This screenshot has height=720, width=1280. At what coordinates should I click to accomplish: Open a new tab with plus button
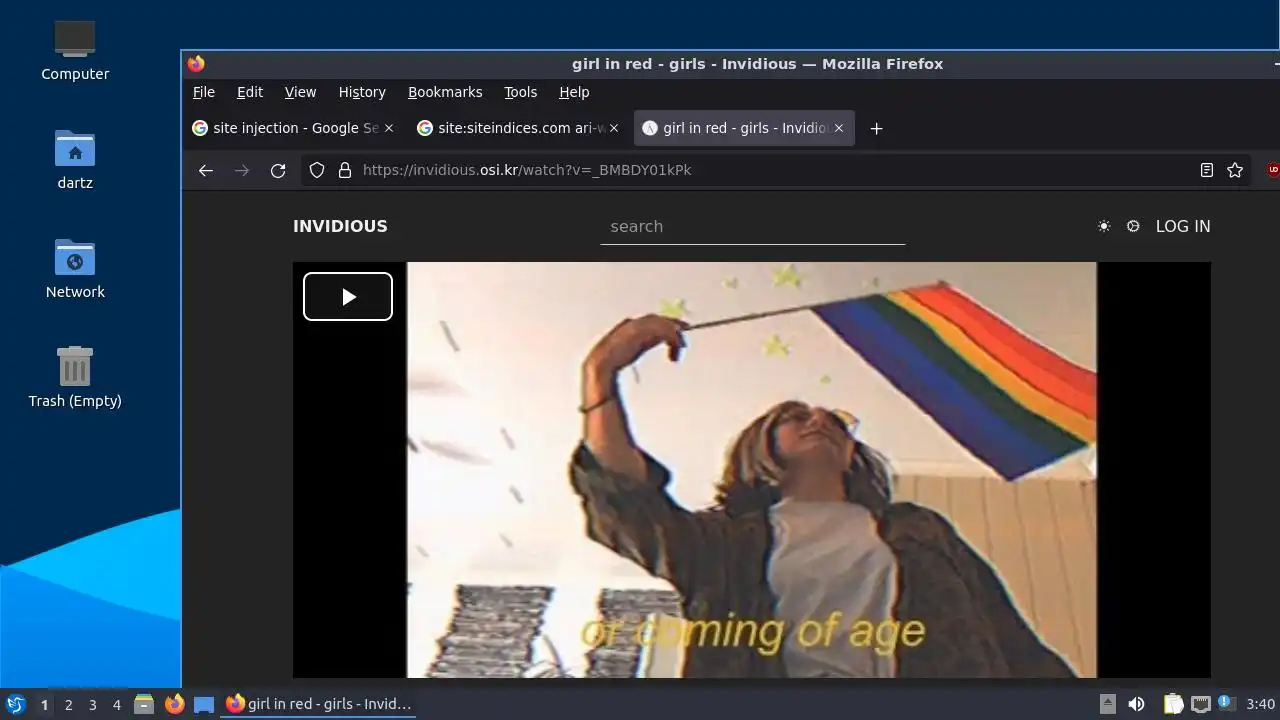pos(877,128)
